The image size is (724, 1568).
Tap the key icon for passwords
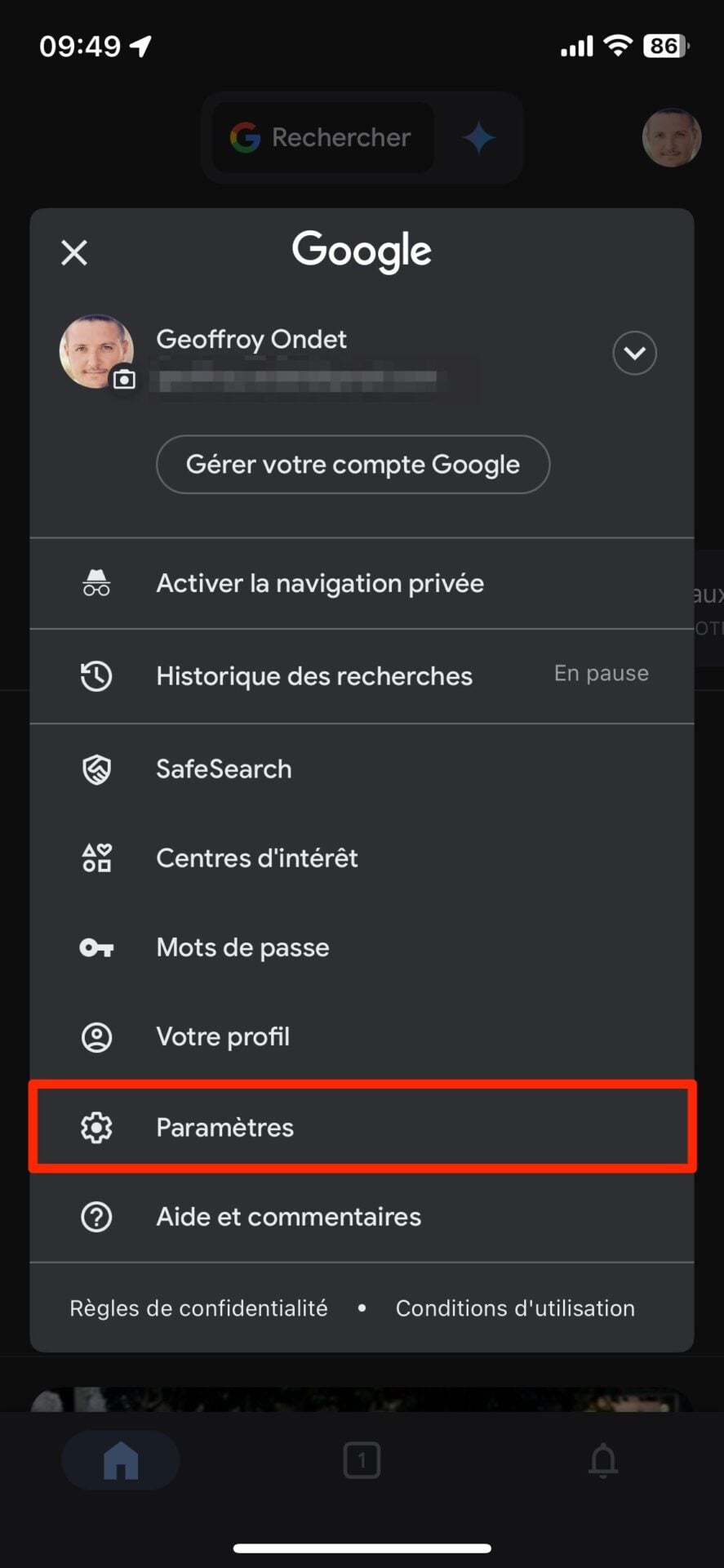point(96,947)
